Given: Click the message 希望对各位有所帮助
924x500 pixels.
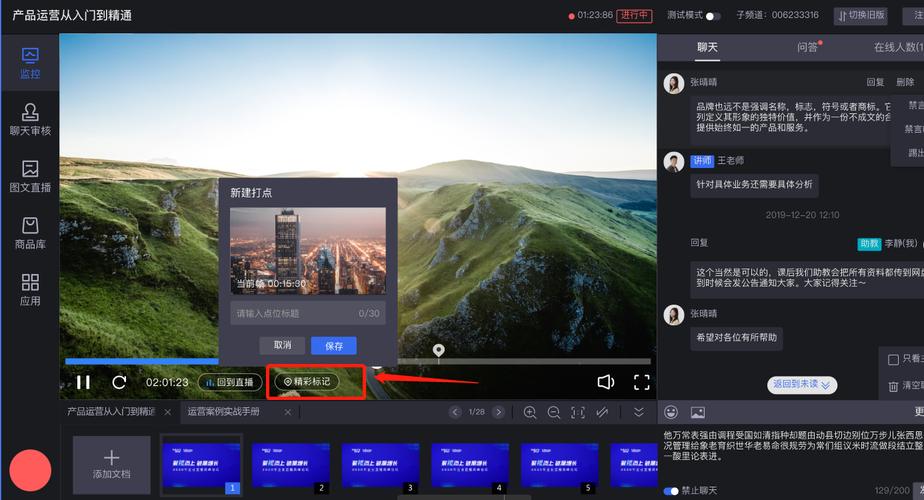Looking at the screenshot, I should [x=737, y=338].
